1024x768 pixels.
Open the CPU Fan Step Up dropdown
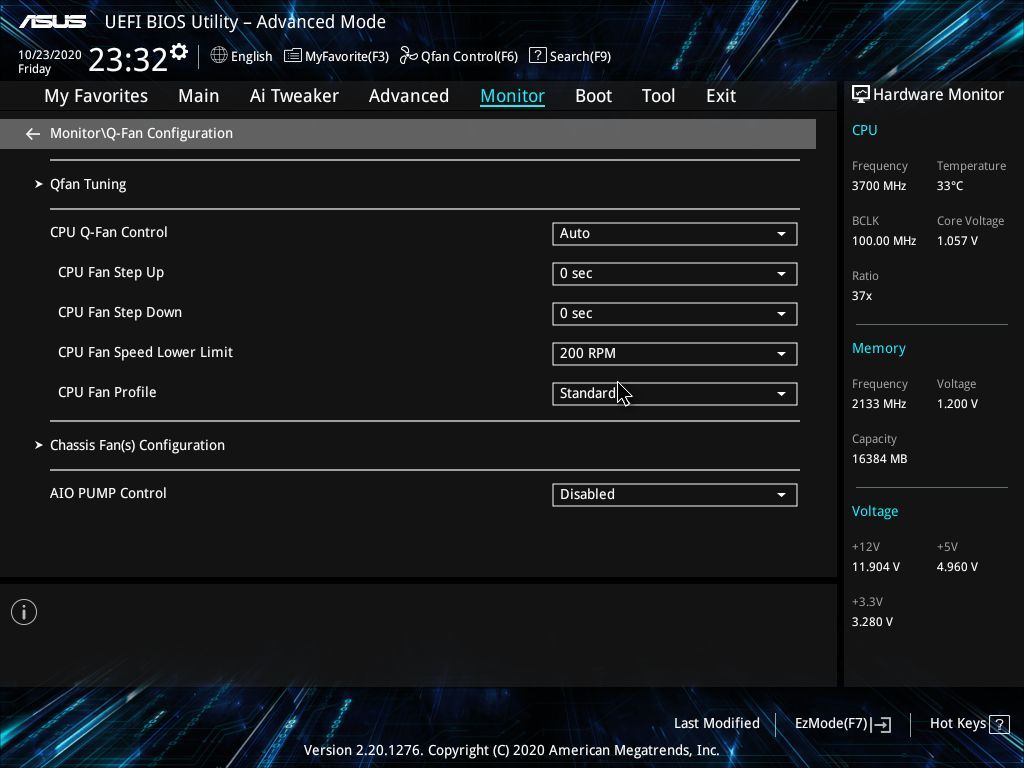coord(675,274)
